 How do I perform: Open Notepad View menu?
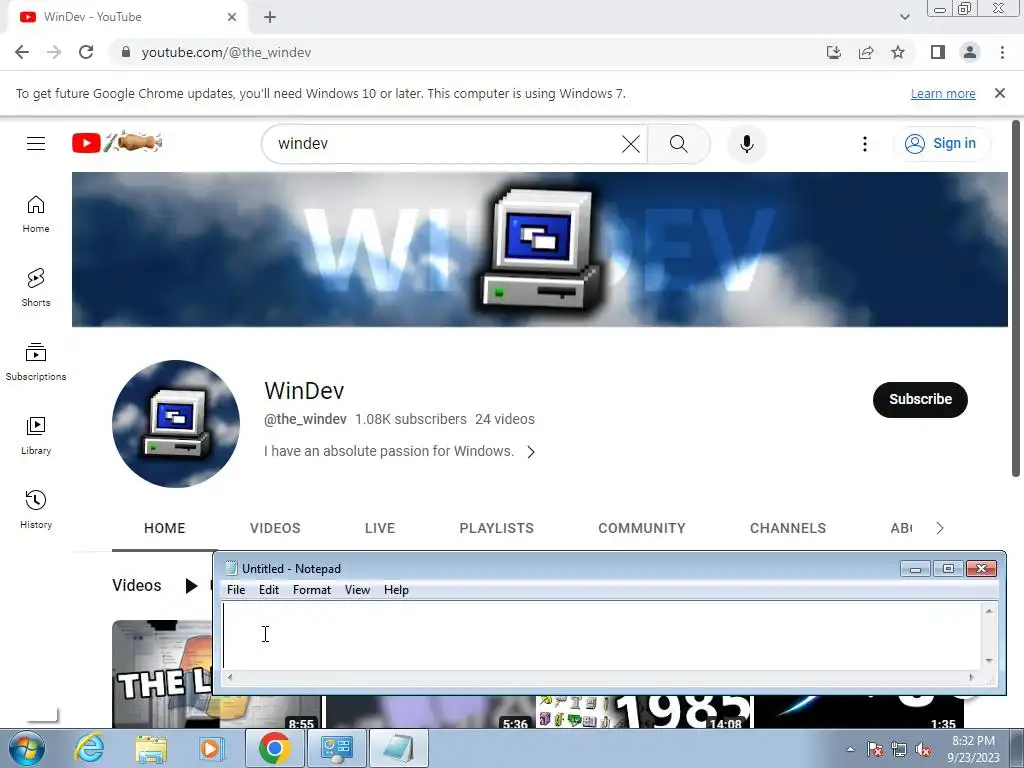pos(357,590)
